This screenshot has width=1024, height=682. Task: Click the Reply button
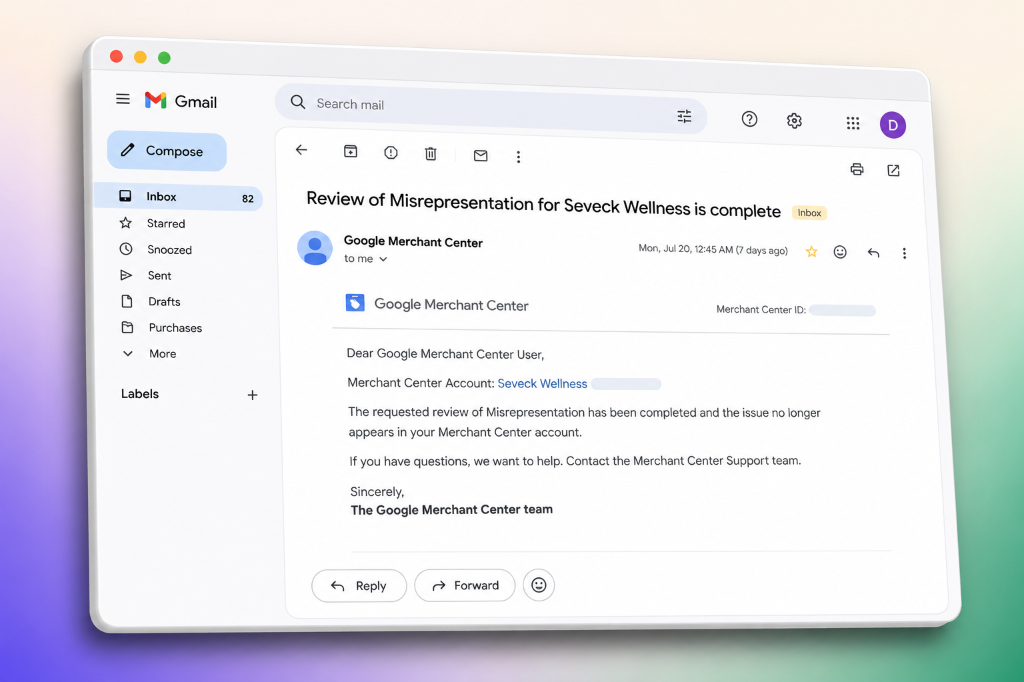pyautogui.click(x=359, y=586)
